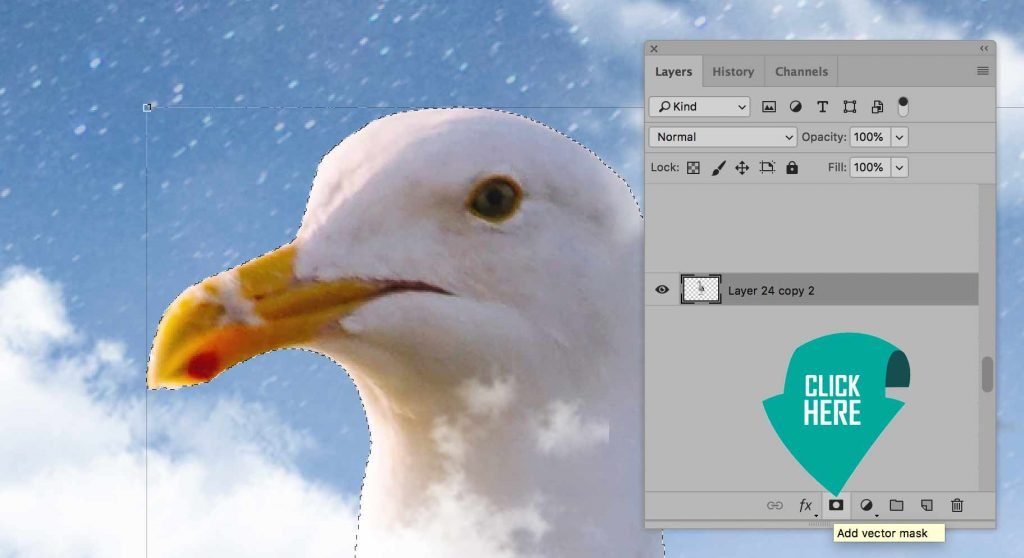Viewport: 1024px width, 558px height.
Task: Close the Layers panel group
Action: [654, 48]
